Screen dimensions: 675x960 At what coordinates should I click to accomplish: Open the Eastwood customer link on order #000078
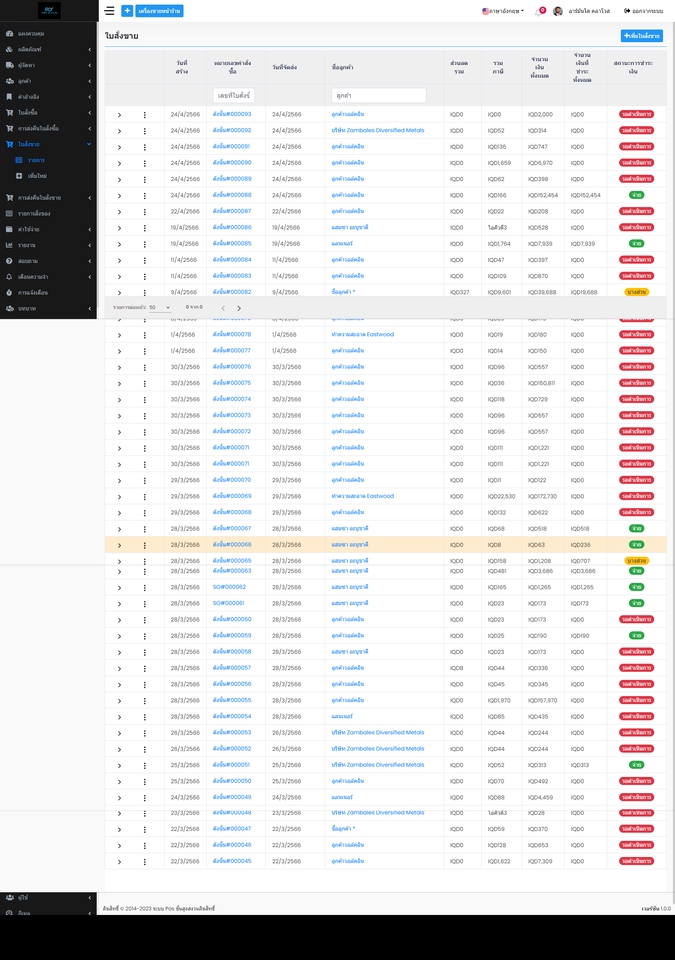363,335
